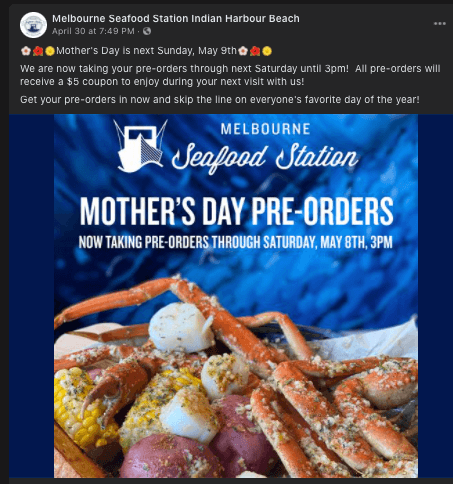This screenshot has height=484, width=453.
Task: Click the MOTHER'S DAY PRE-ORDERS headline
Action: [237, 212]
